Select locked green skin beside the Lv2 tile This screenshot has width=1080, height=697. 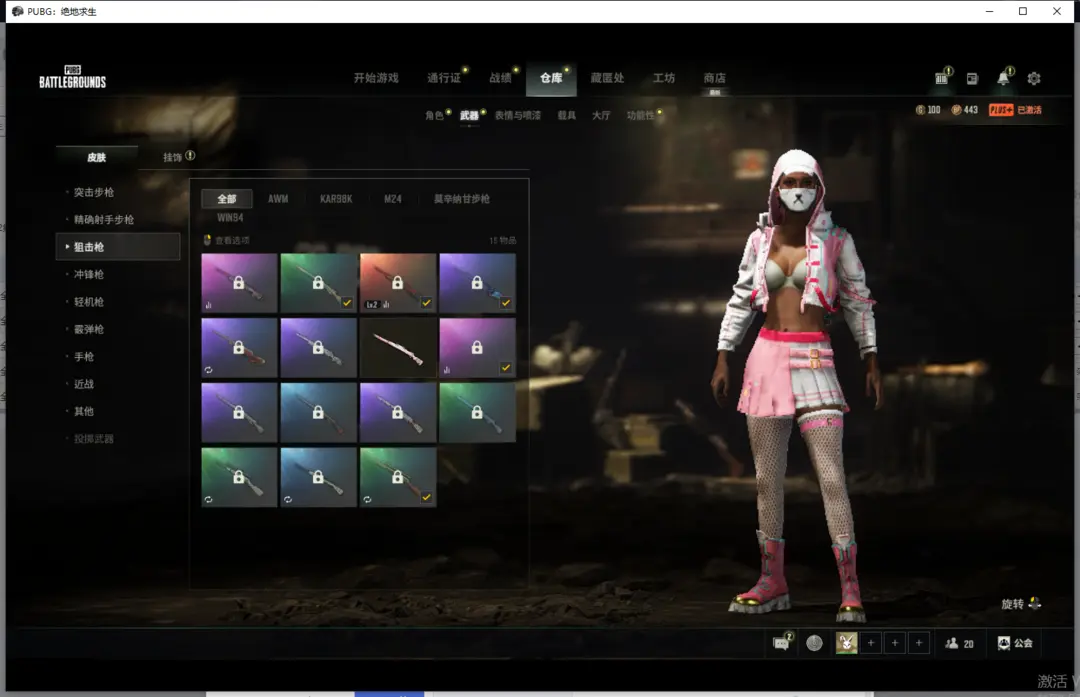318,283
